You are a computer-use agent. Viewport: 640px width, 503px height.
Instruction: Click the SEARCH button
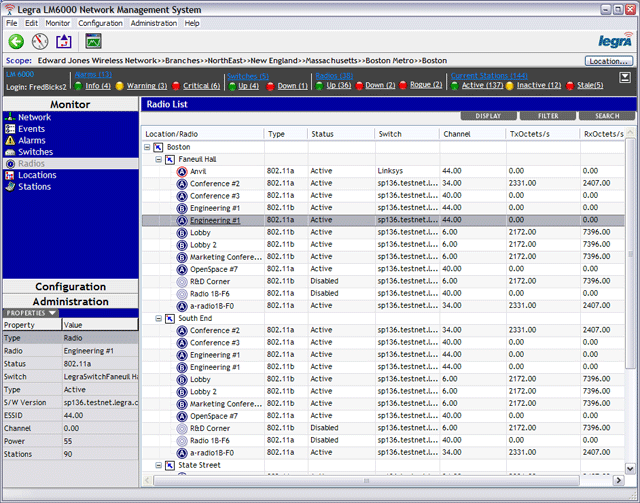click(607, 116)
